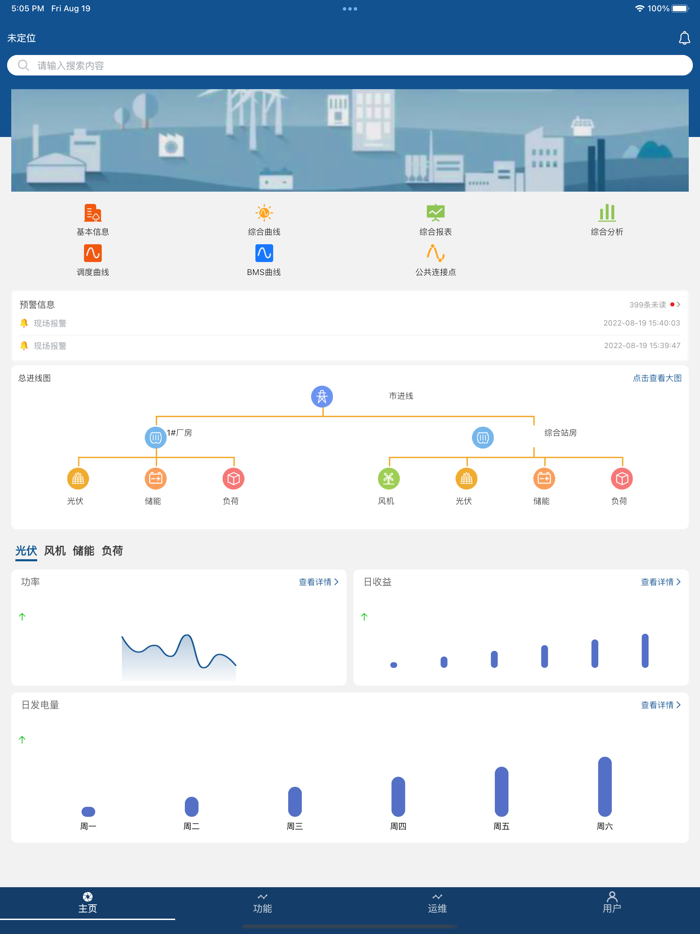
Task: Open the 公共连接点 icon
Action: pyautogui.click(x=435, y=253)
